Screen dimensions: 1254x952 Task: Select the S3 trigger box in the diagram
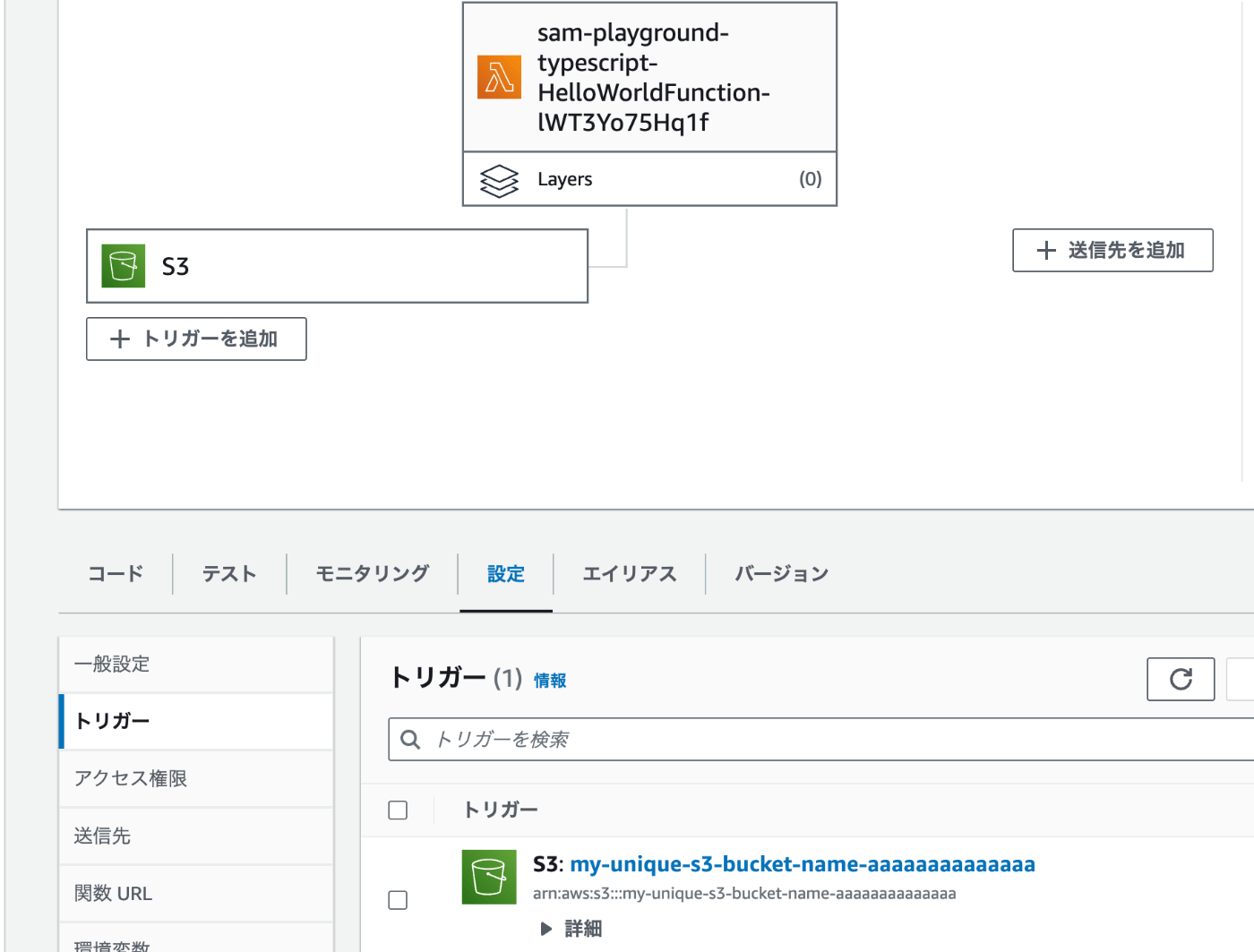(337, 266)
